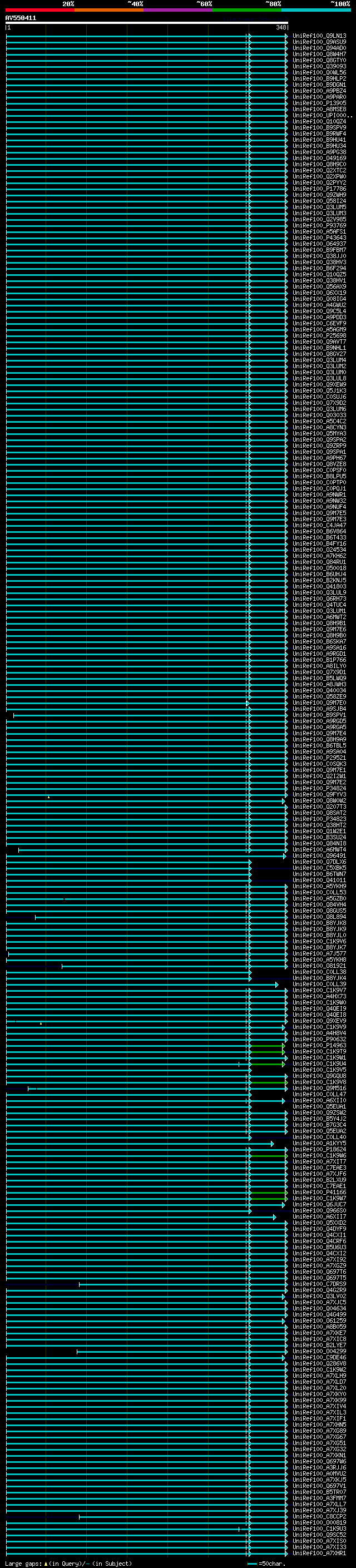Click UniRef100_B9HU41 label
Screen dimensions: 356x1568
[319, 140]
